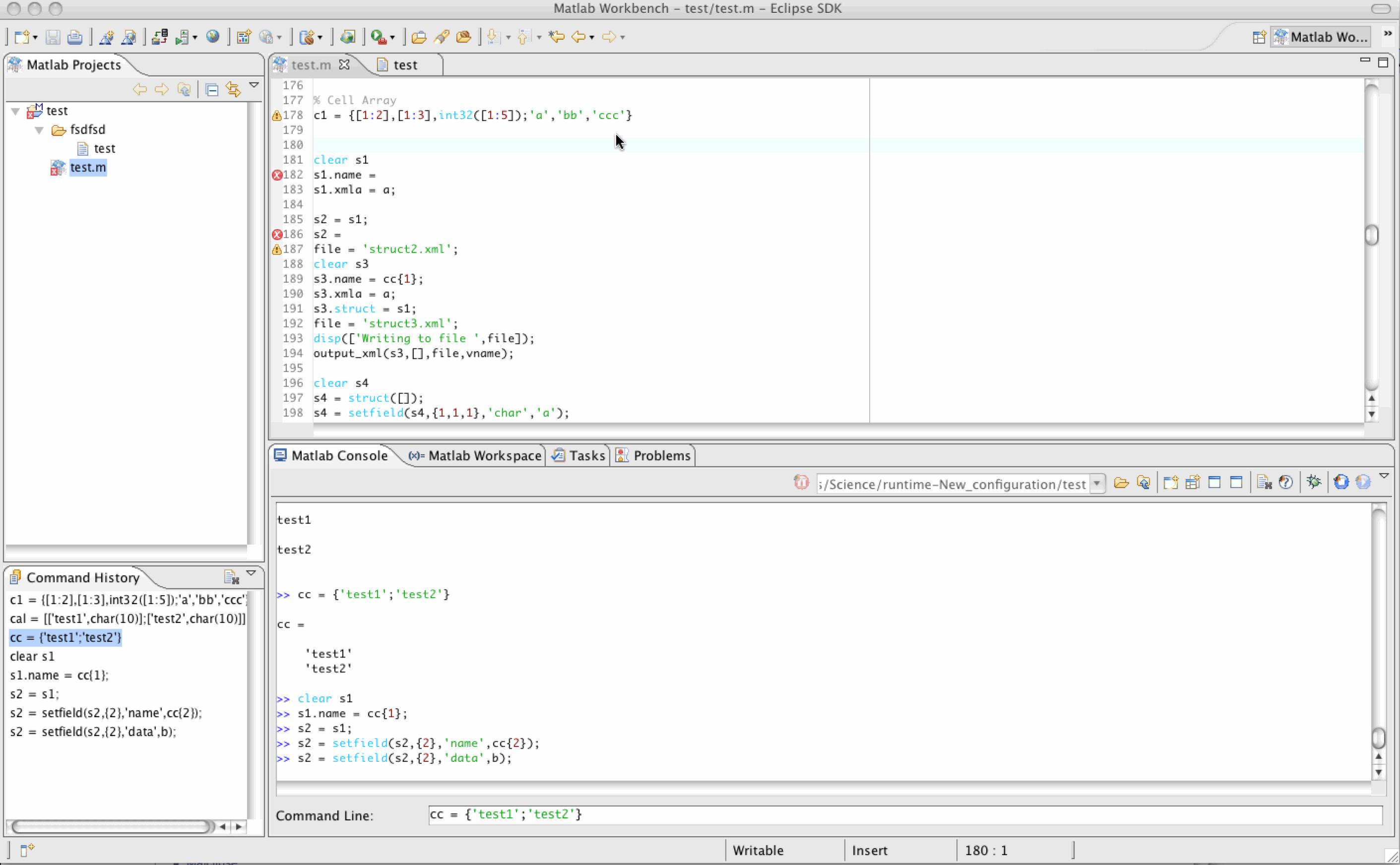The height and width of the screenshot is (865, 1400).
Task: Click the debug bug icon in console toolbar
Action: coord(1314,482)
